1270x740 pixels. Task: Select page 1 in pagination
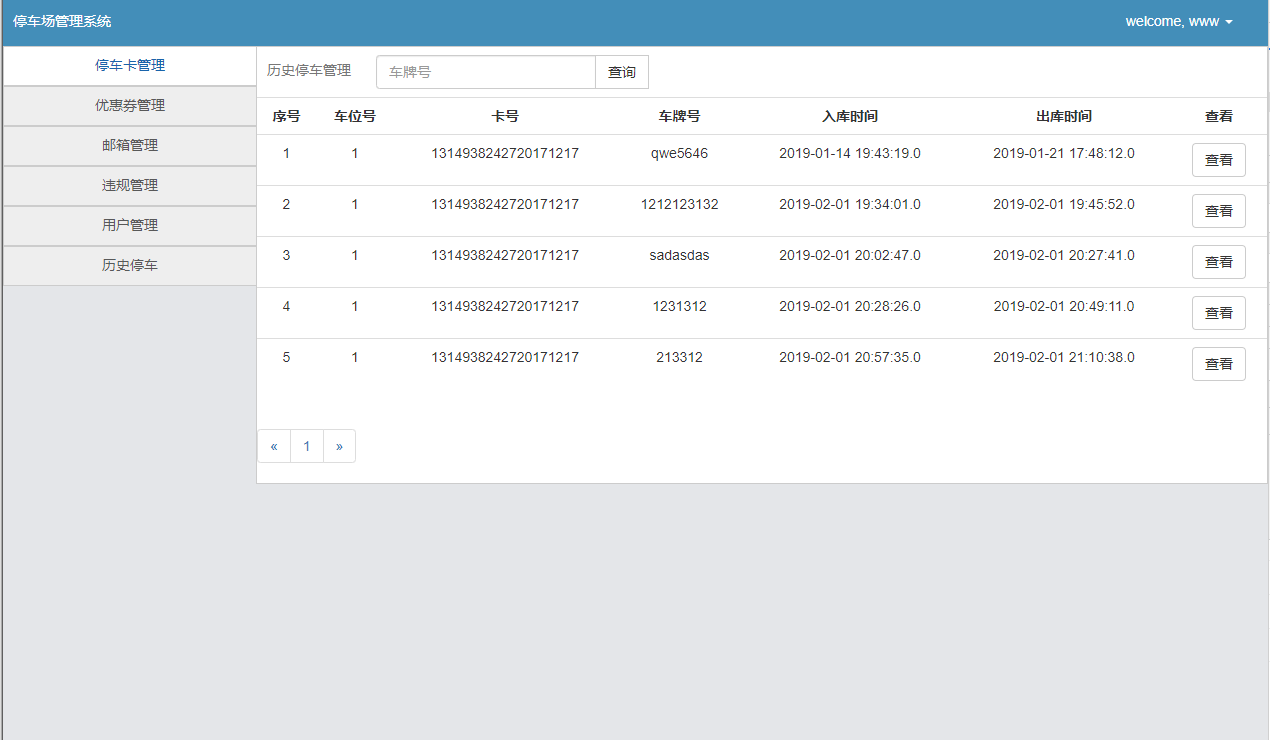click(x=307, y=446)
